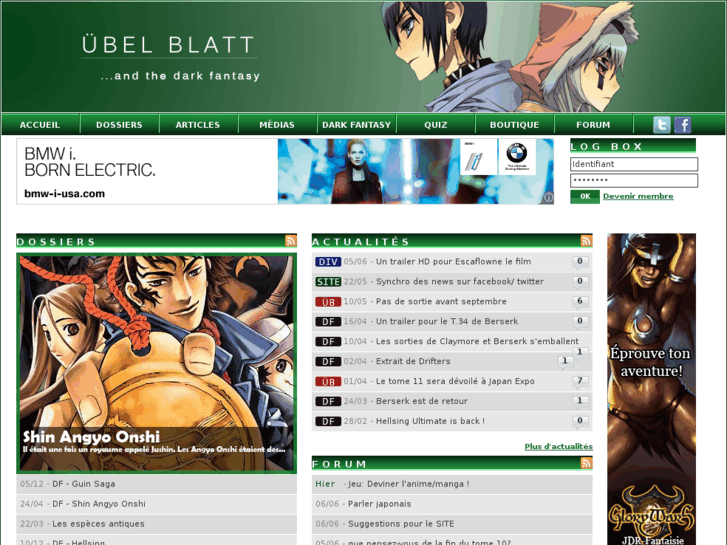The height and width of the screenshot is (545, 727).
Task: Click the DIV tag on the Escaflowne news
Action: (x=328, y=262)
